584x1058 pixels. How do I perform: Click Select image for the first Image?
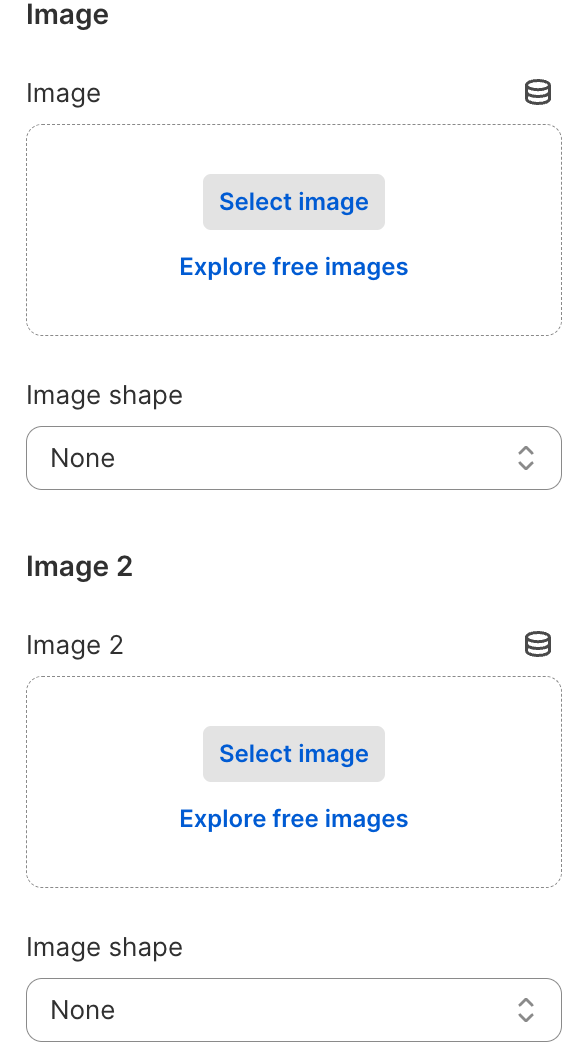(x=293, y=201)
